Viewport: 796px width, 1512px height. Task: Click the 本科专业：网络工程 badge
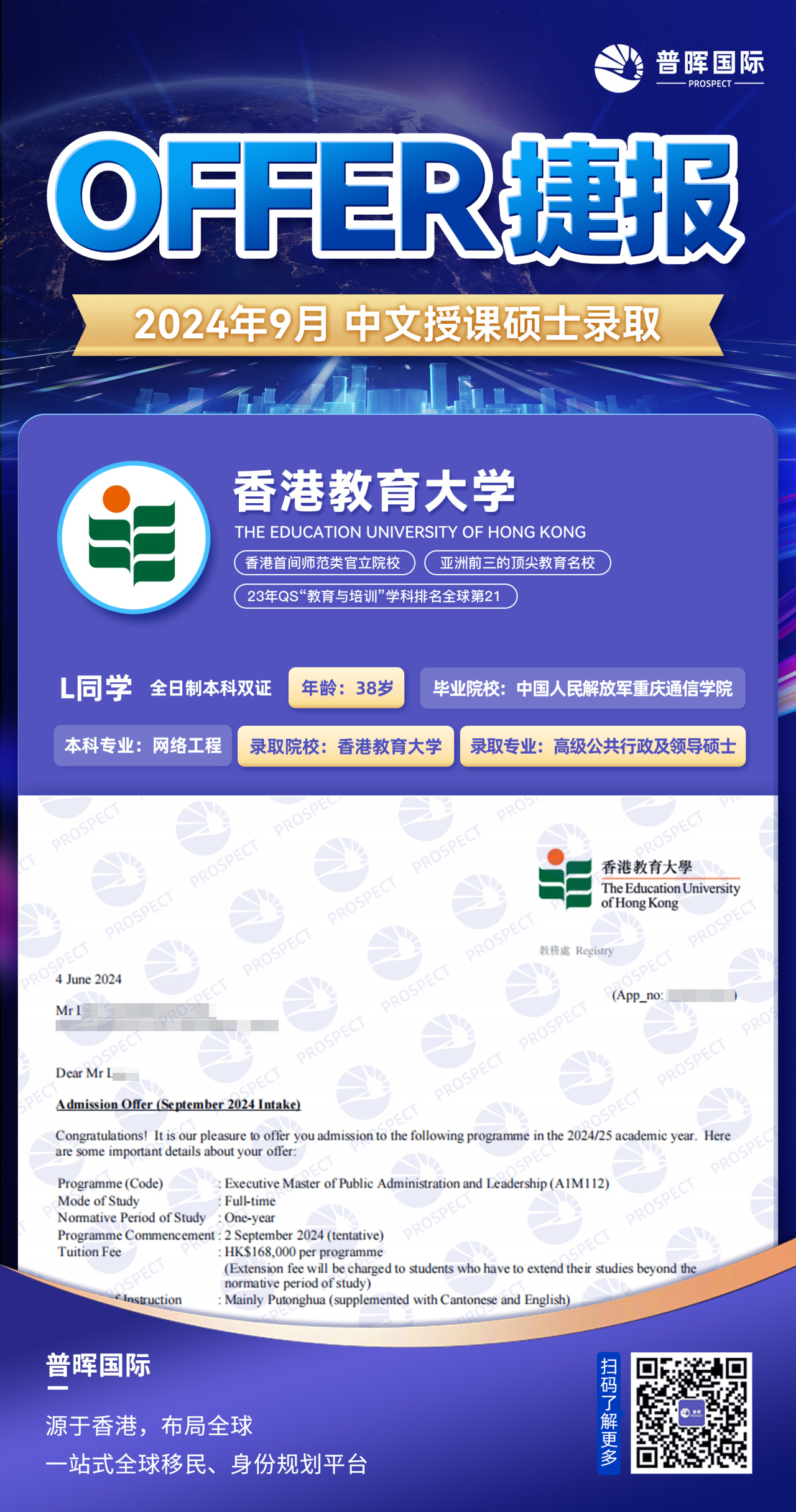click(143, 745)
